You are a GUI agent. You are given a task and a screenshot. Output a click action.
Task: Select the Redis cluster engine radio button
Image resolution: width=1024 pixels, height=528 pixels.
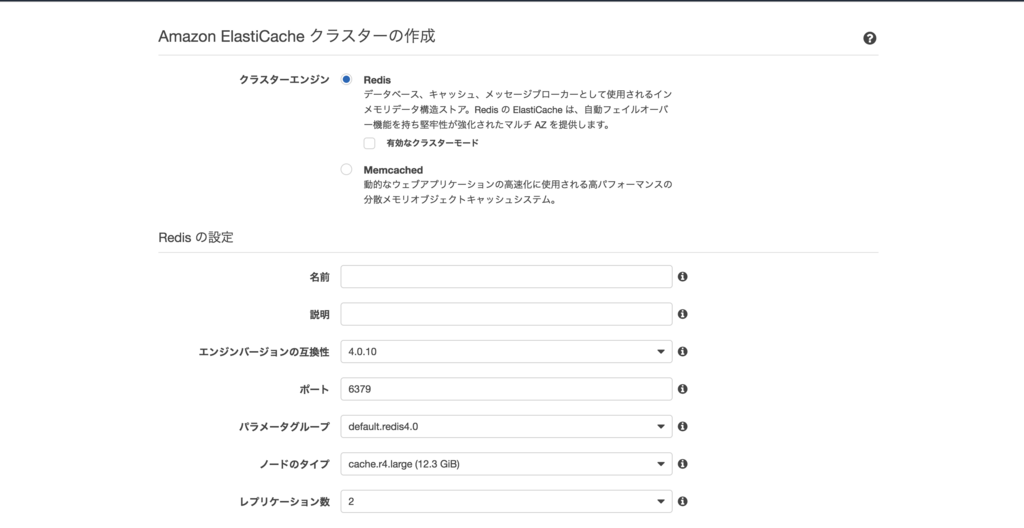point(346,79)
